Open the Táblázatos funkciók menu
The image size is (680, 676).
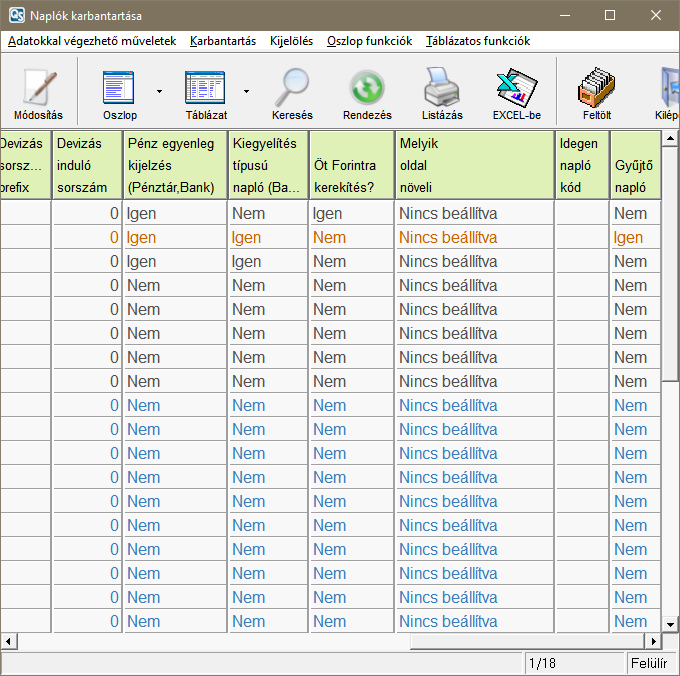[x=478, y=41]
